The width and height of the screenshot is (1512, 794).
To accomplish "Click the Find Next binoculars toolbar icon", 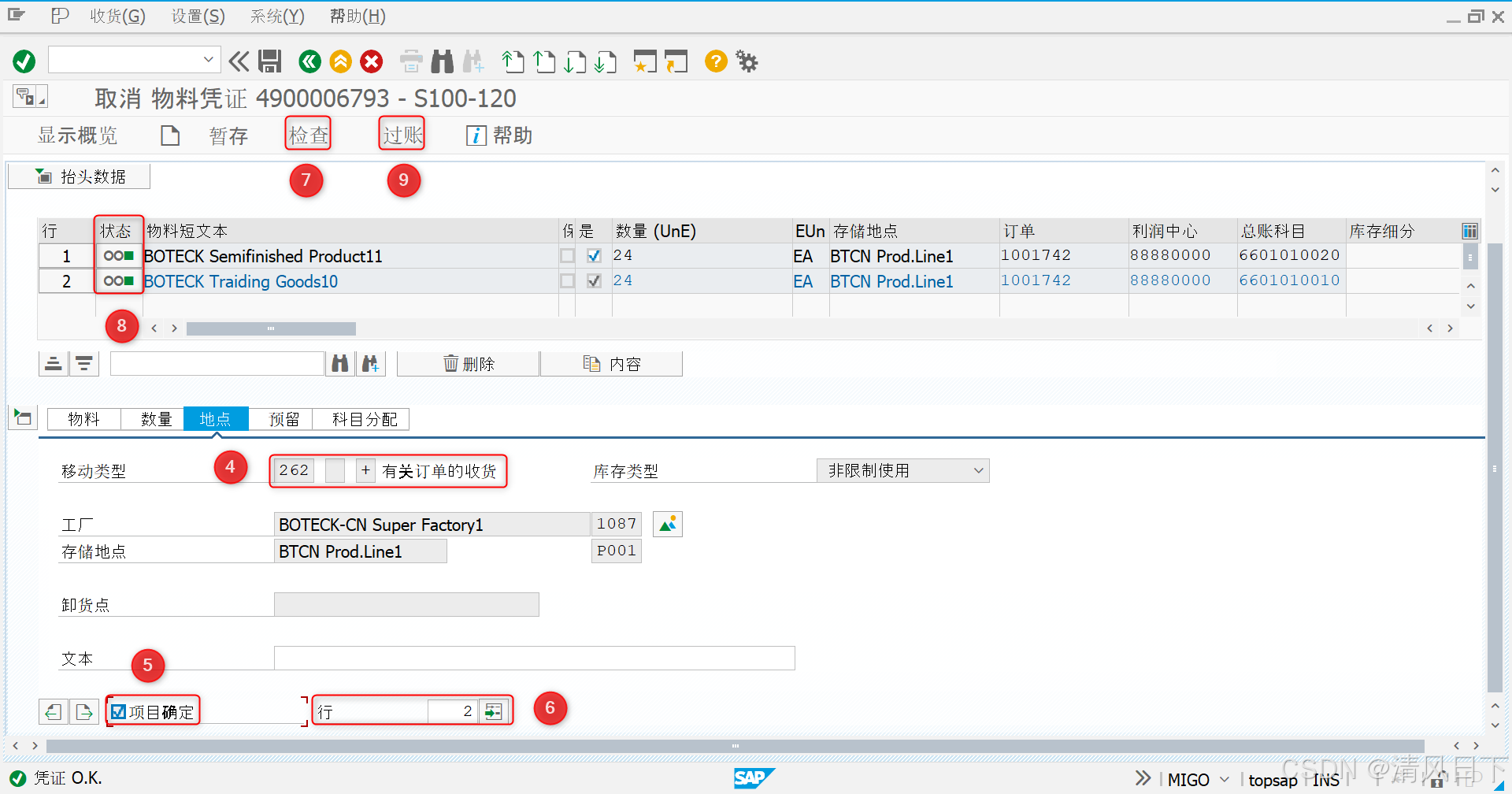I will pyautogui.click(x=473, y=61).
